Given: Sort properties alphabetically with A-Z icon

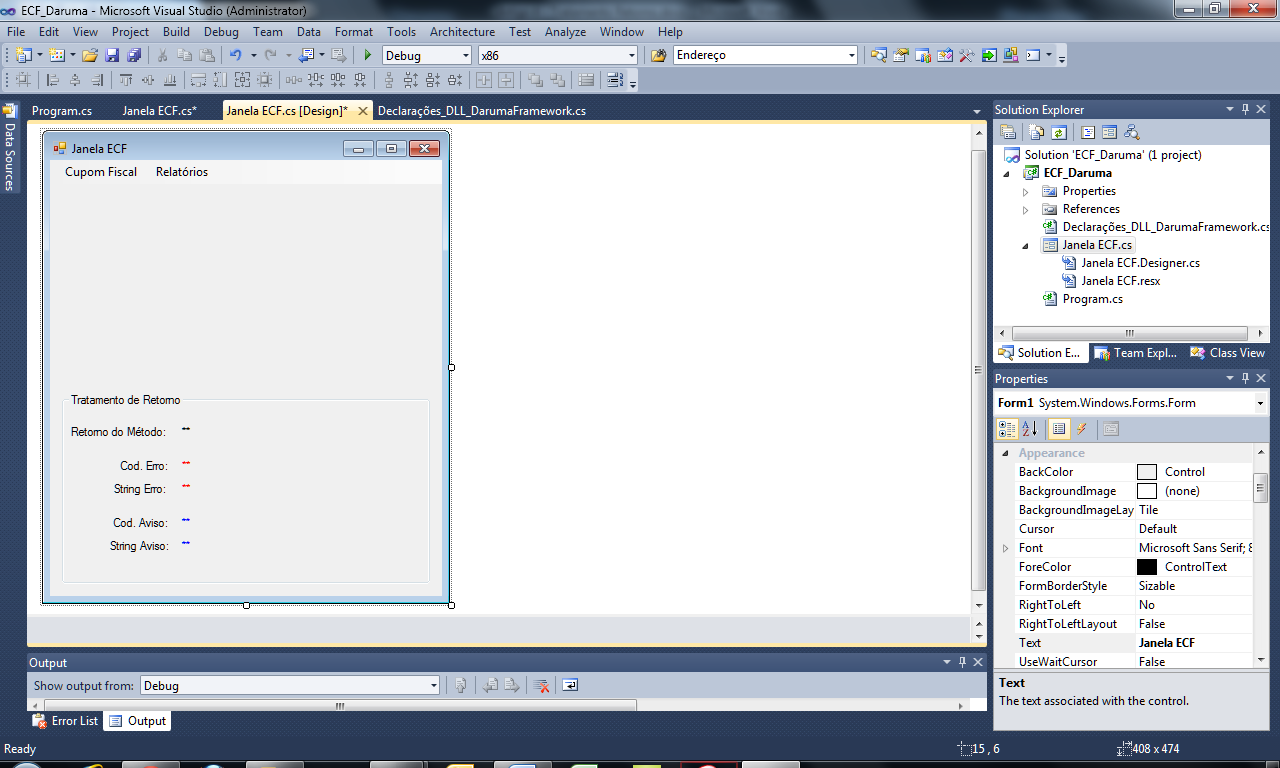Looking at the screenshot, I should coord(1029,429).
